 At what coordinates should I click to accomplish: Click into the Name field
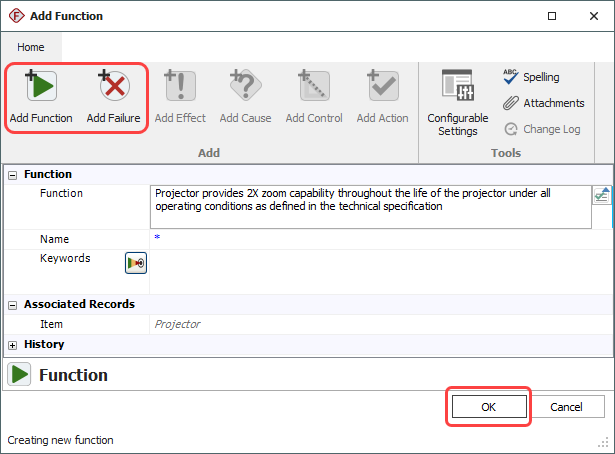pyautogui.click(x=380, y=239)
